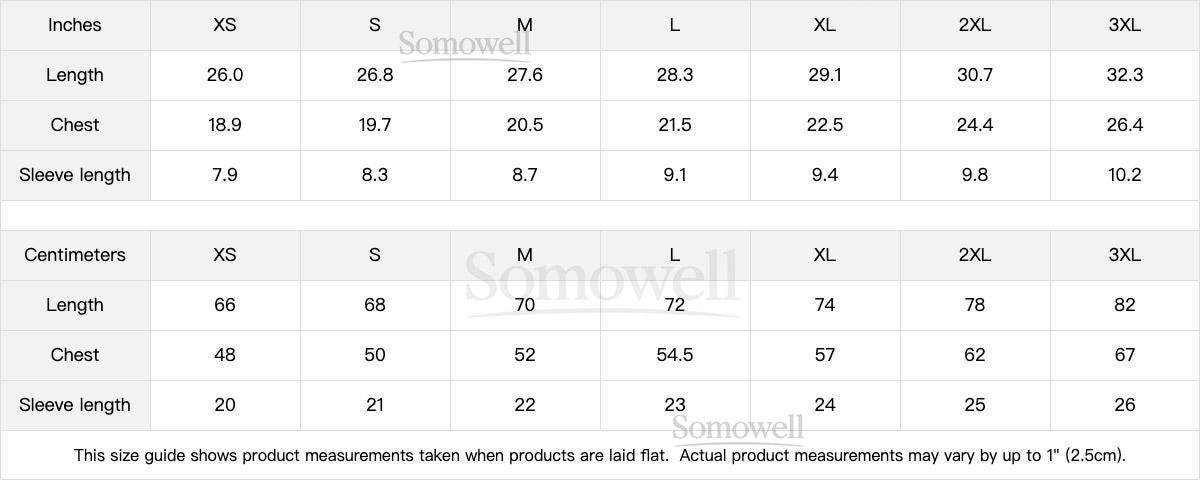
Task: Click the size guide disclaimer note text
Action: tap(600, 456)
